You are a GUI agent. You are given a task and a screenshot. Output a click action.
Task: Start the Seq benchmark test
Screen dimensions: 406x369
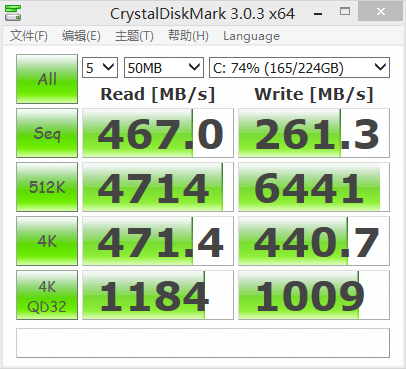[47, 133]
